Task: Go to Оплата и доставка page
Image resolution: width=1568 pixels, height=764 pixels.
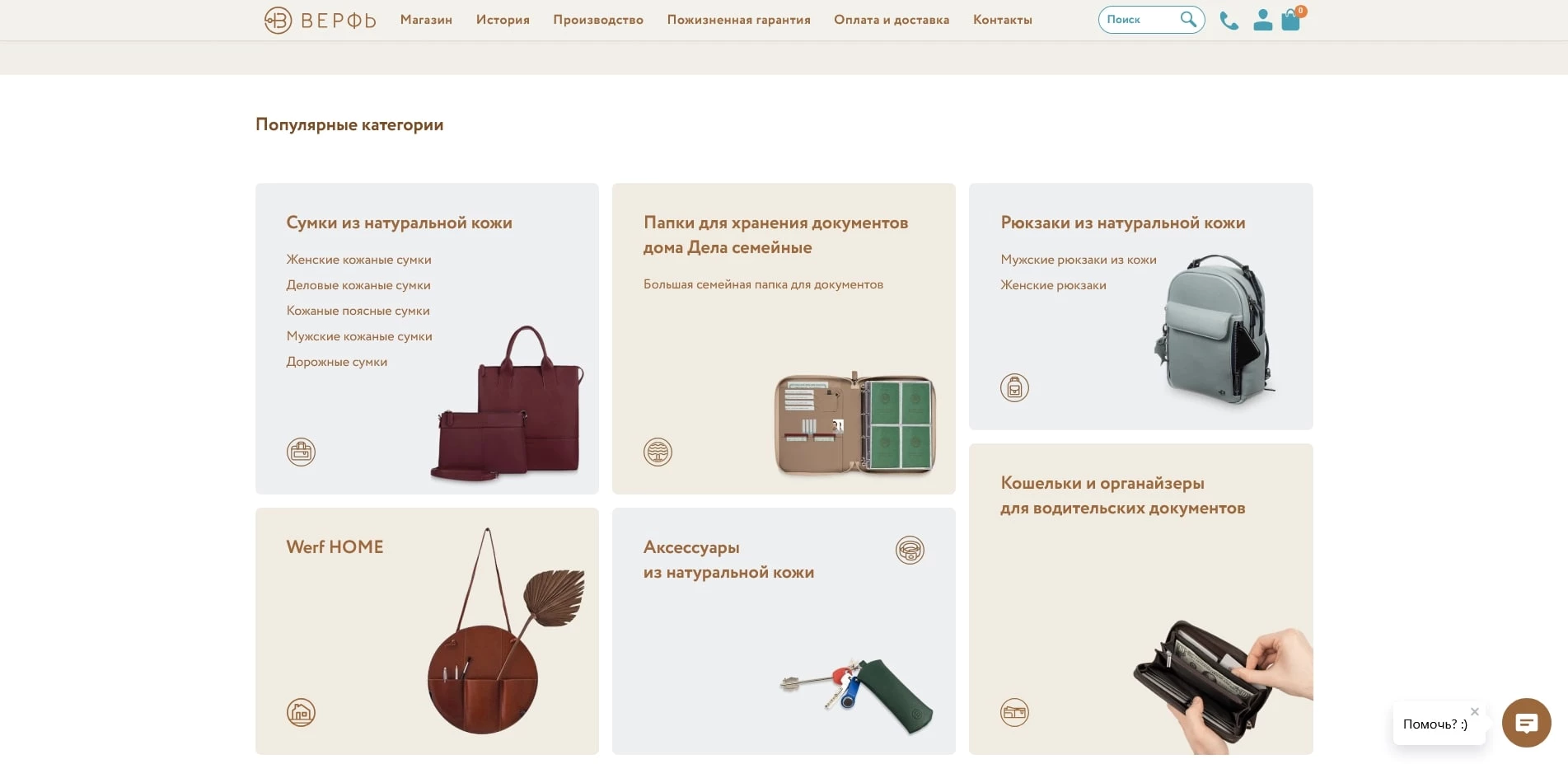Action: coord(892,20)
